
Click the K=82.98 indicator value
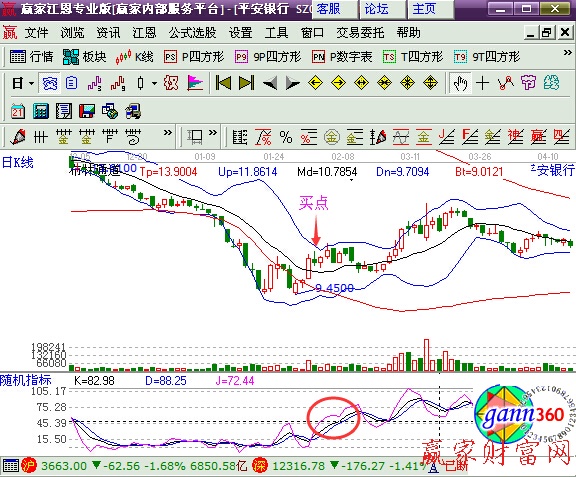point(94,381)
